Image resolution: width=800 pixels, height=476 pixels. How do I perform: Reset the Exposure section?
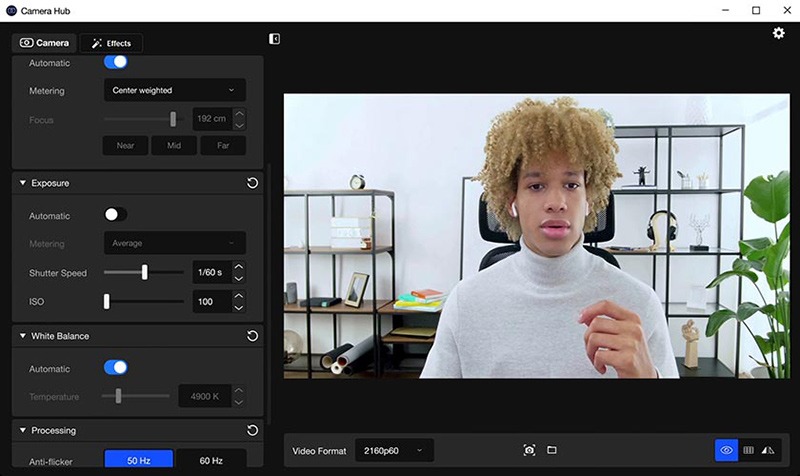tap(252, 184)
